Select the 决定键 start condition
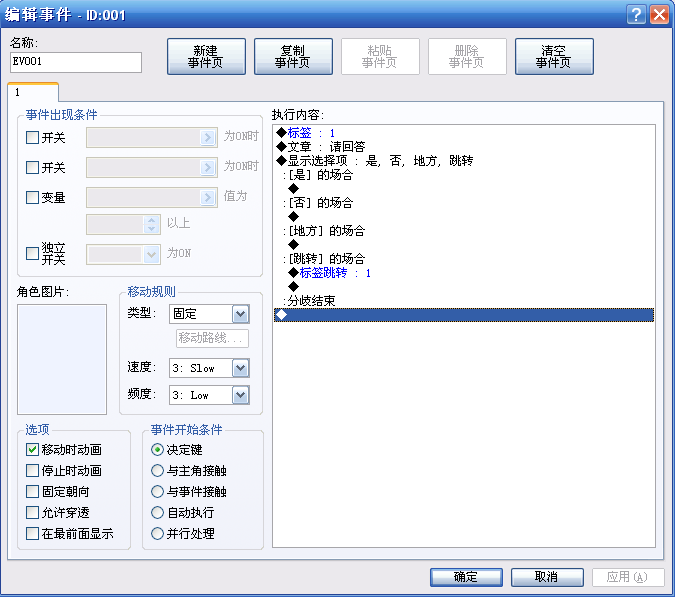The width and height of the screenshot is (675, 597). [157, 450]
